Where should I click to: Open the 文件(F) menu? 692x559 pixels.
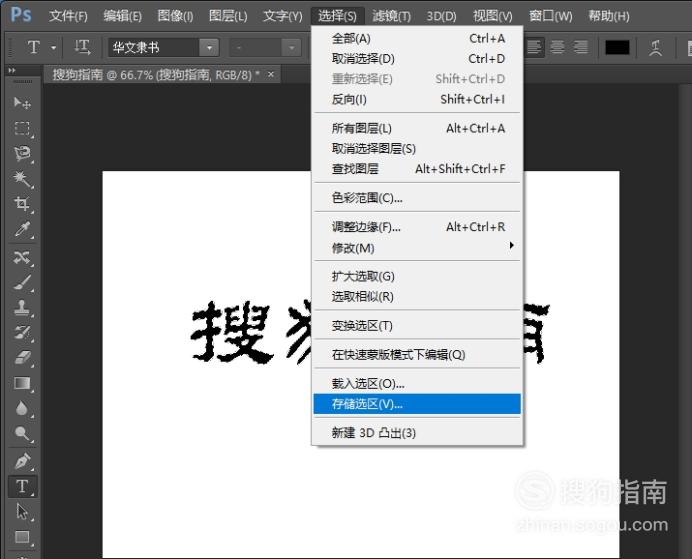[x=68, y=16]
